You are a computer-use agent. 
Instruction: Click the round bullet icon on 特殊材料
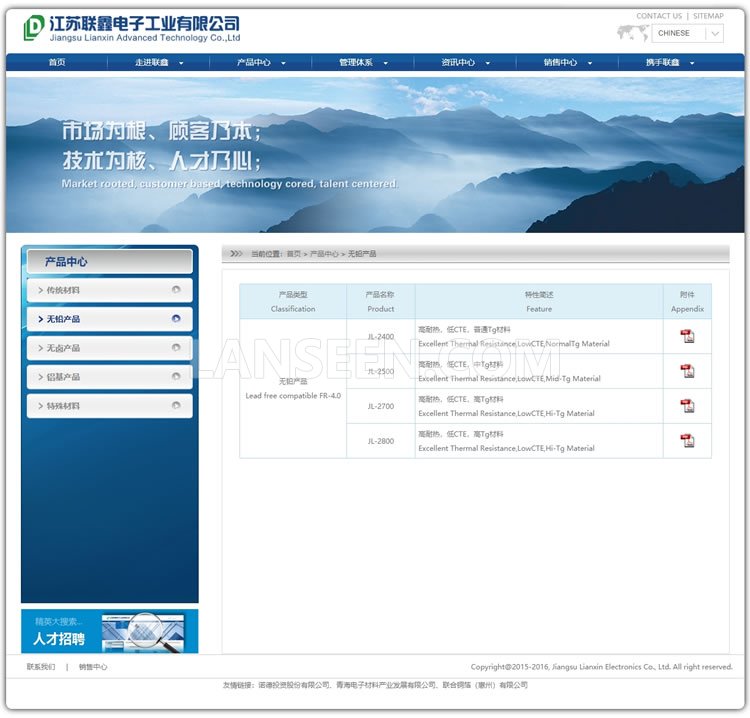tap(176, 406)
